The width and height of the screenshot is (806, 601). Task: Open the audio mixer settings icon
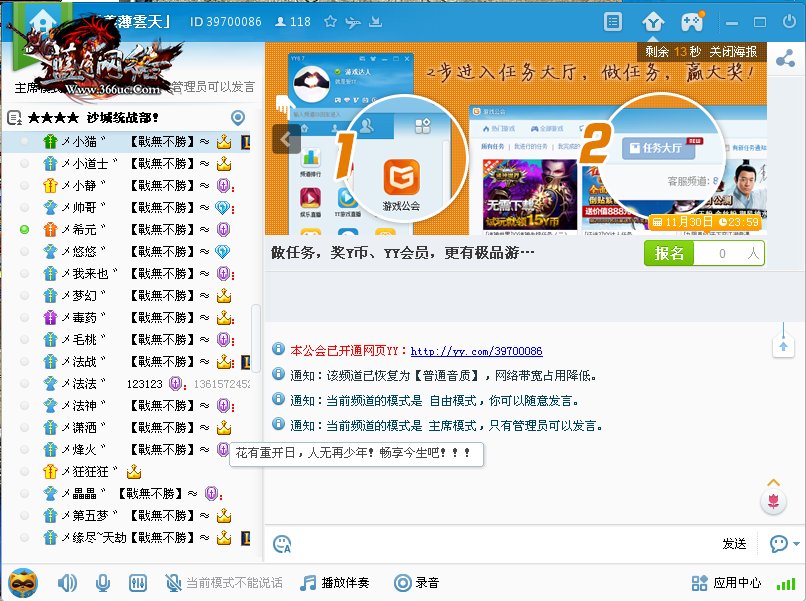139,583
